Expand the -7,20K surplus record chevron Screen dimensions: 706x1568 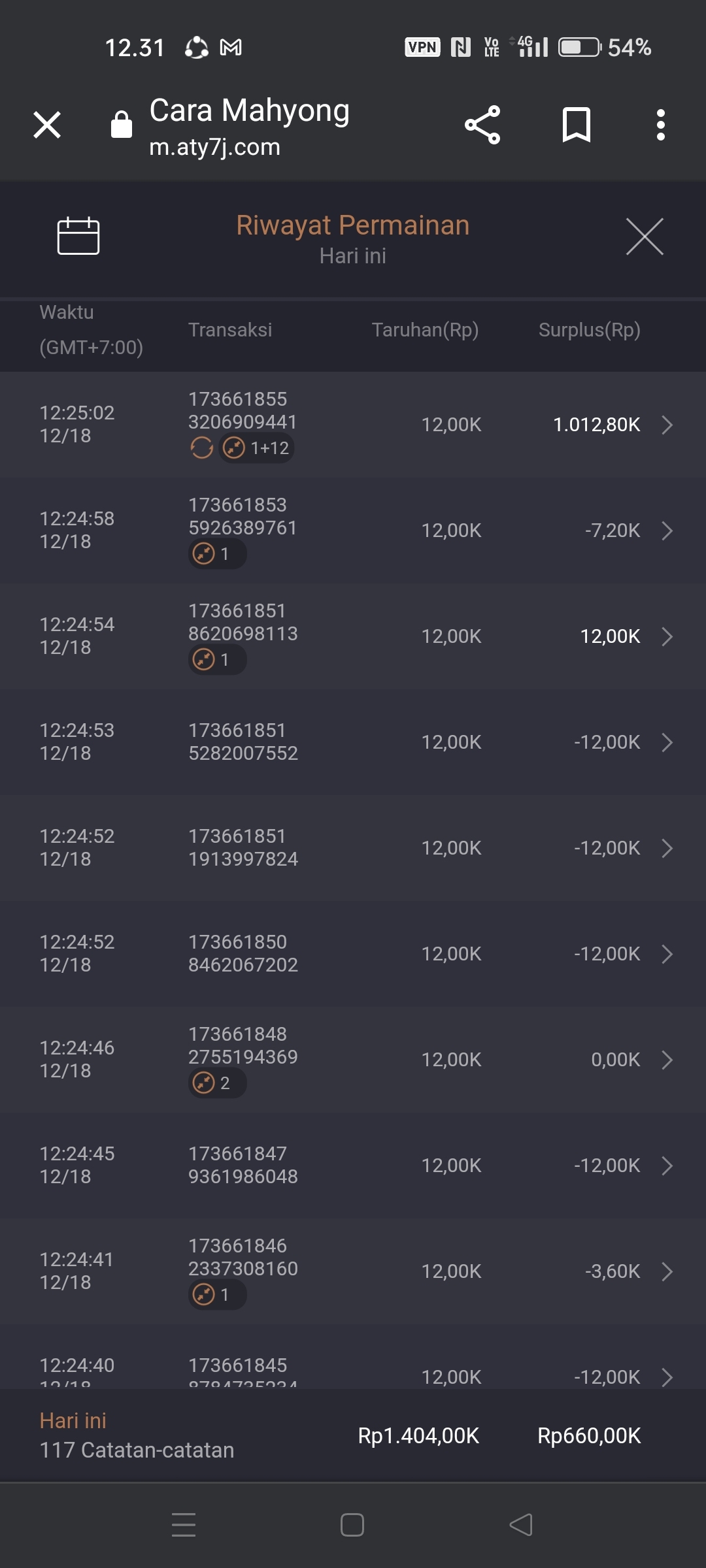pyautogui.click(x=667, y=531)
